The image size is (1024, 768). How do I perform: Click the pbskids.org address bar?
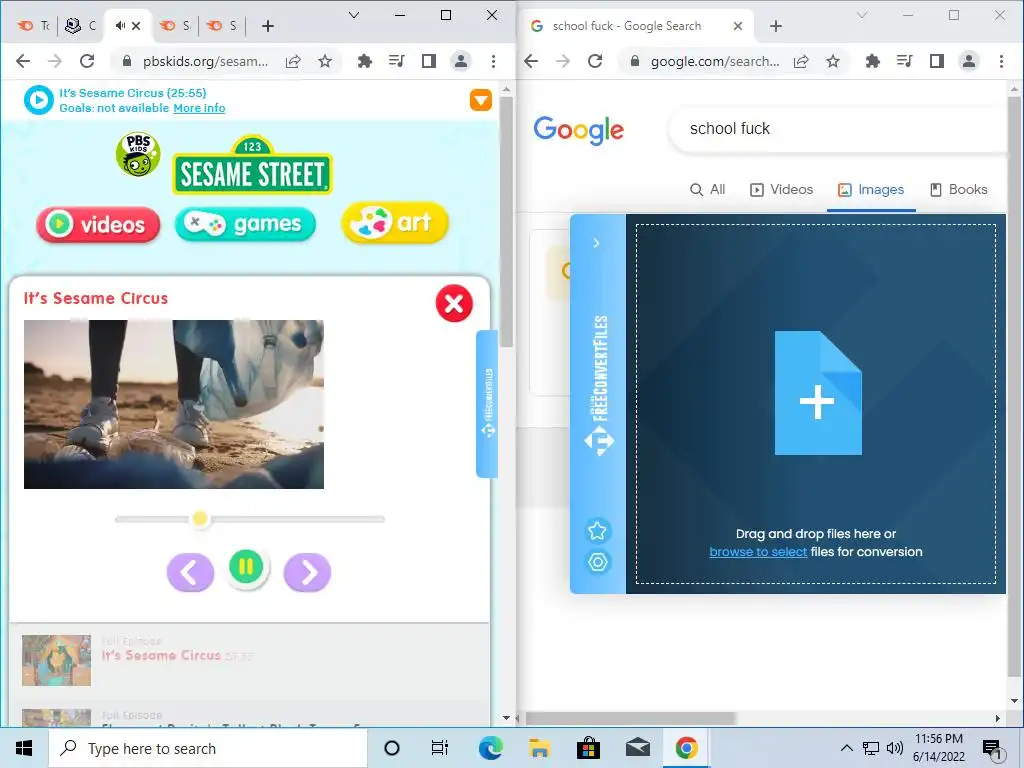[x=205, y=61]
